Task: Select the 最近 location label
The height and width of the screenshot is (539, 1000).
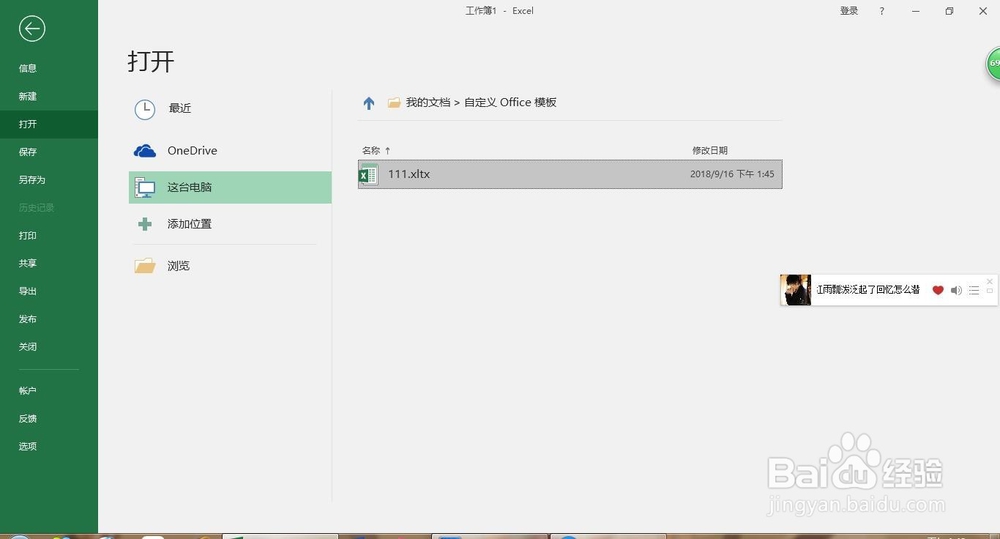Action: click(x=180, y=108)
